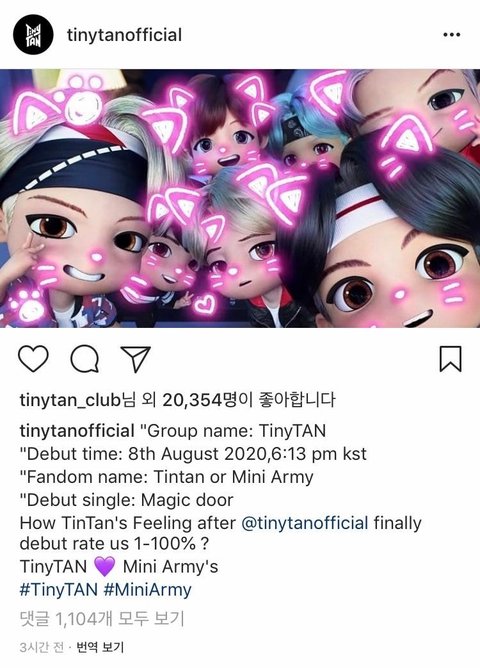
Task: Tap the heart like icon
Action: [33, 359]
